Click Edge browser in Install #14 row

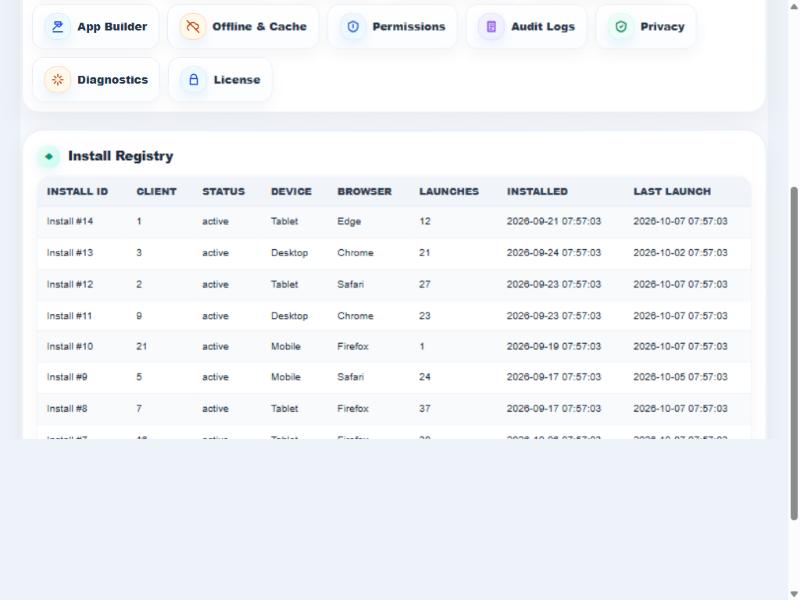[x=349, y=221]
